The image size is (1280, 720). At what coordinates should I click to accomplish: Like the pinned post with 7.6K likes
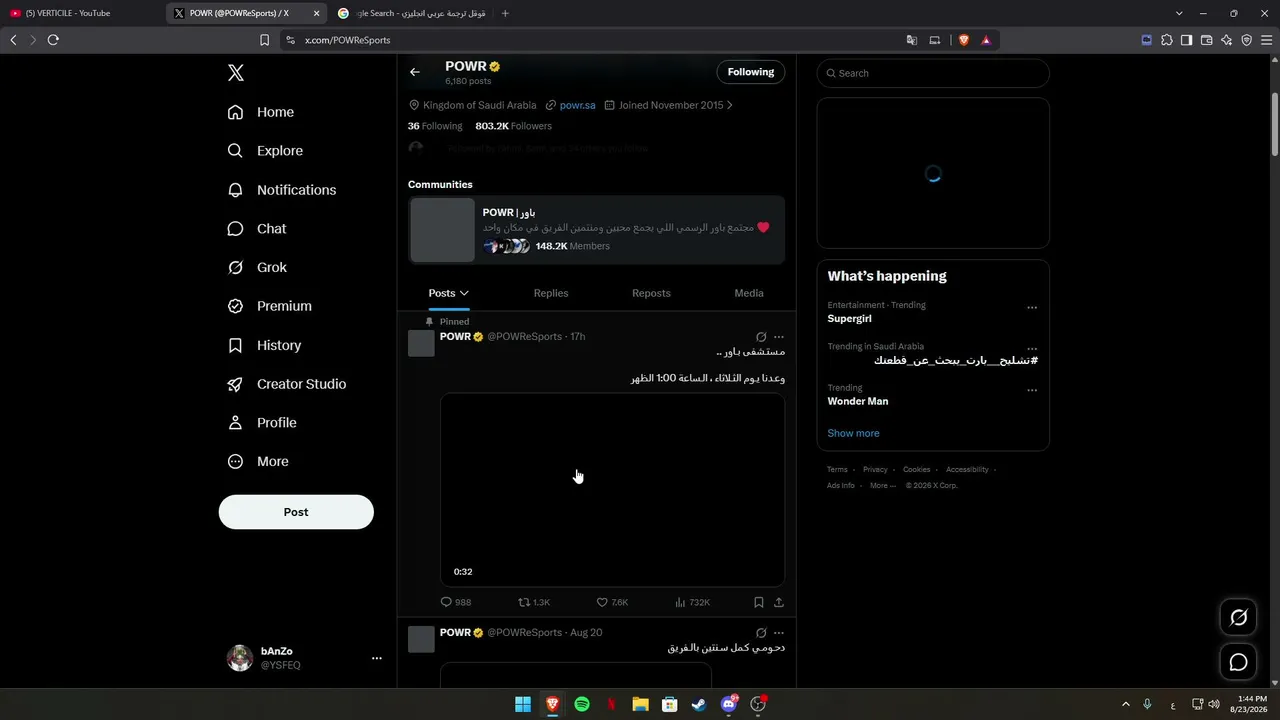[x=612, y=602]
